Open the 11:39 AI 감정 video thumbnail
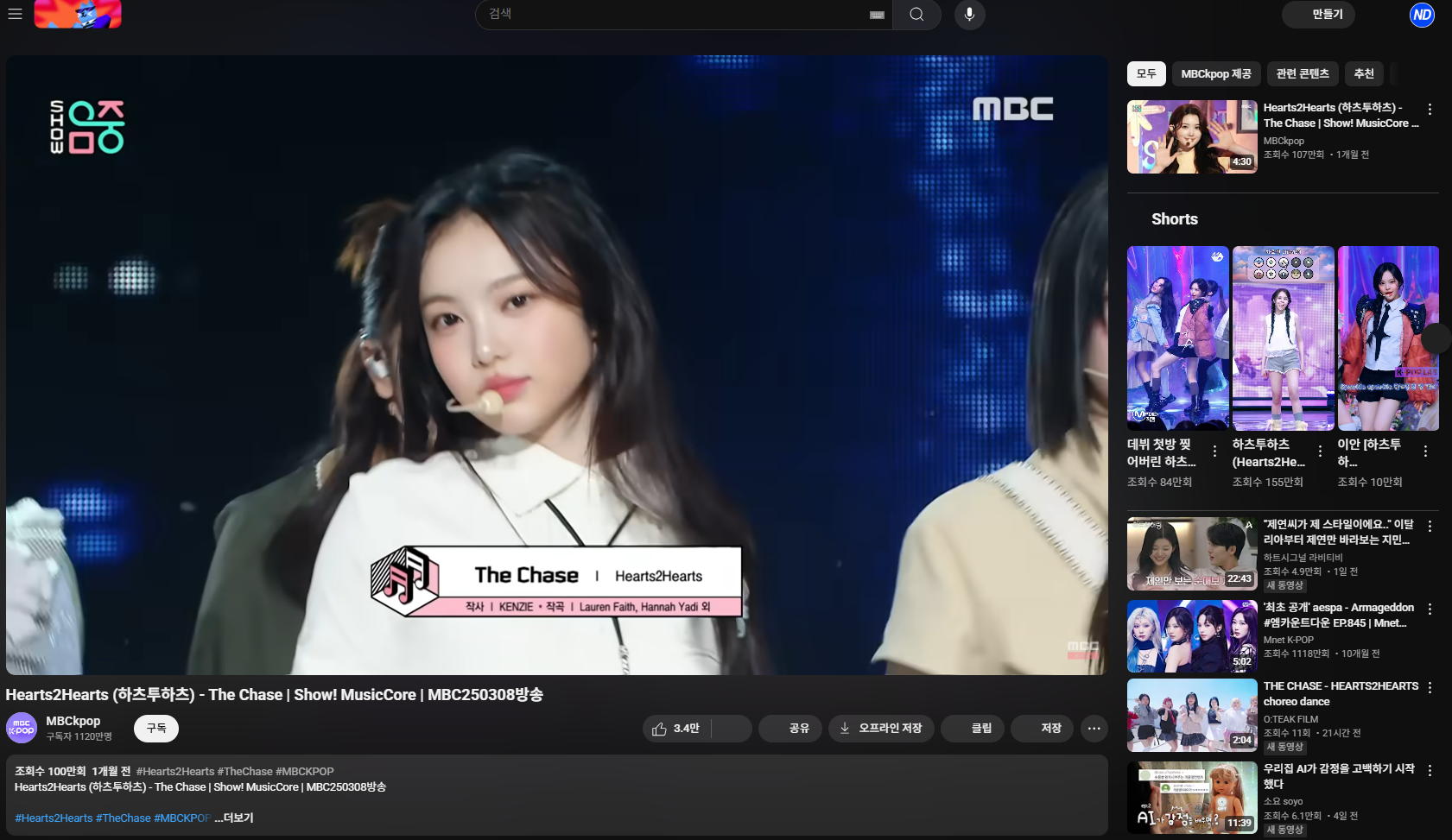 click(x=1192, y=798)
